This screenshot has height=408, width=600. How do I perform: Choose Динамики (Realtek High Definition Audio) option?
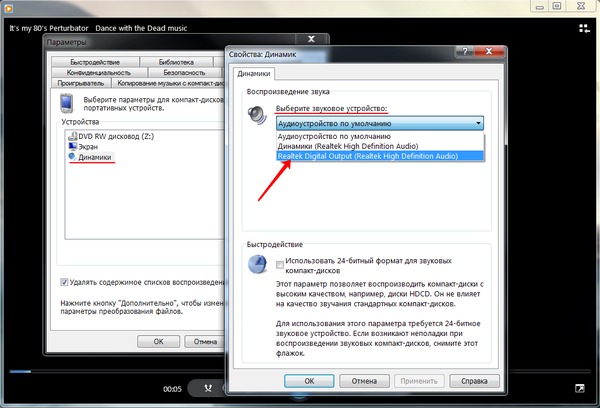tap(380, 146)
